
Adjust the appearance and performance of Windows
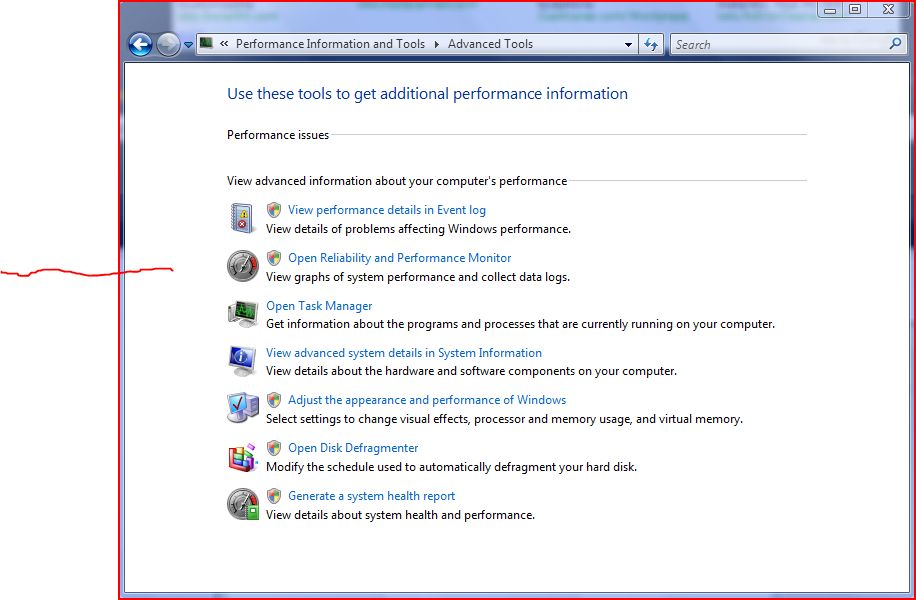pos(427,400)
